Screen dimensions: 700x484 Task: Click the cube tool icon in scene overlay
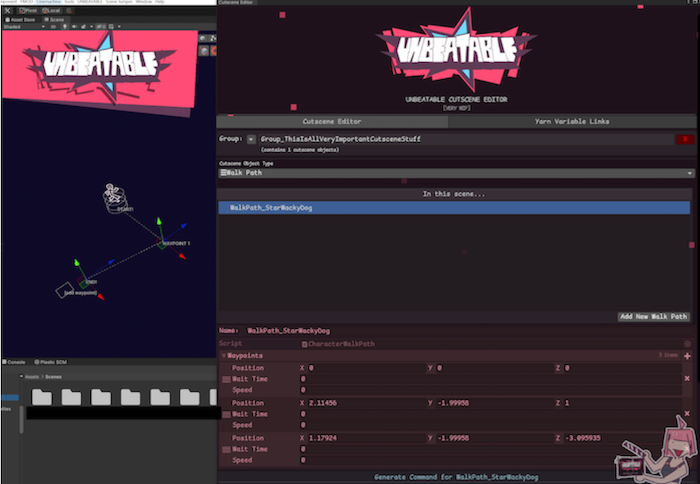coord(204,51)
